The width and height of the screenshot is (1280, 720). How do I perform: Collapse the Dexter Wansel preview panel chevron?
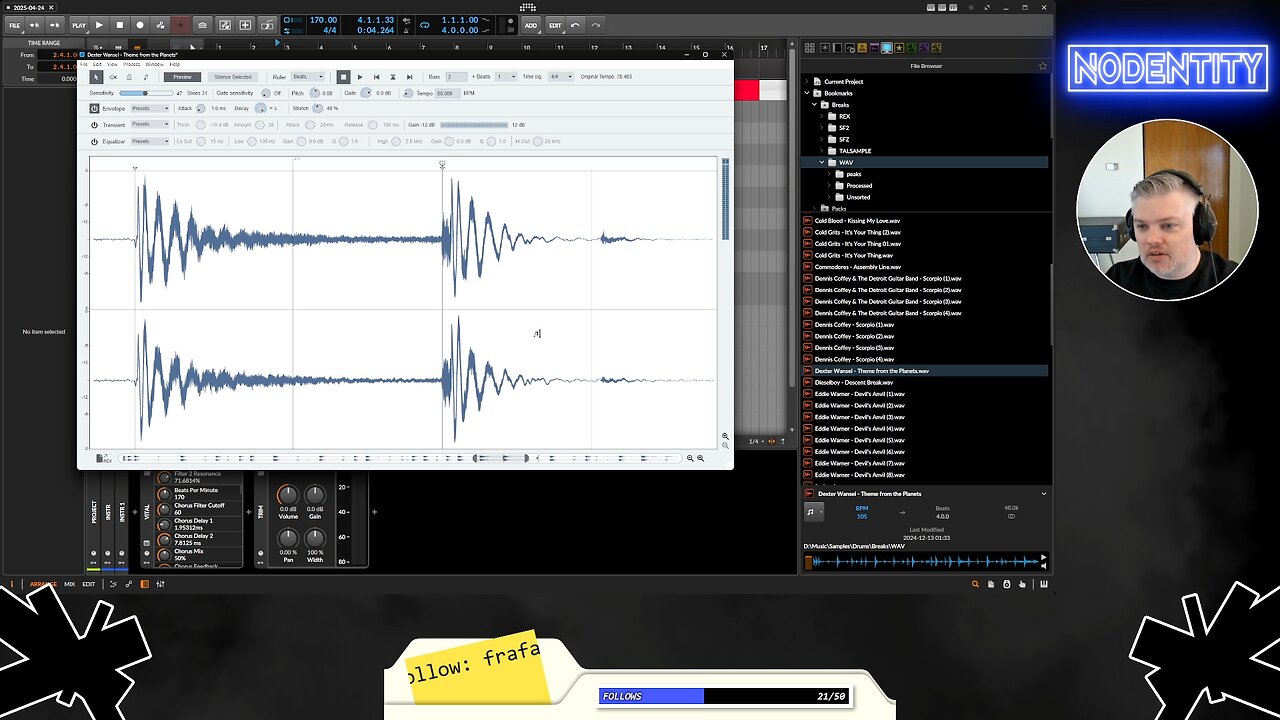[x=1043, y=493]
